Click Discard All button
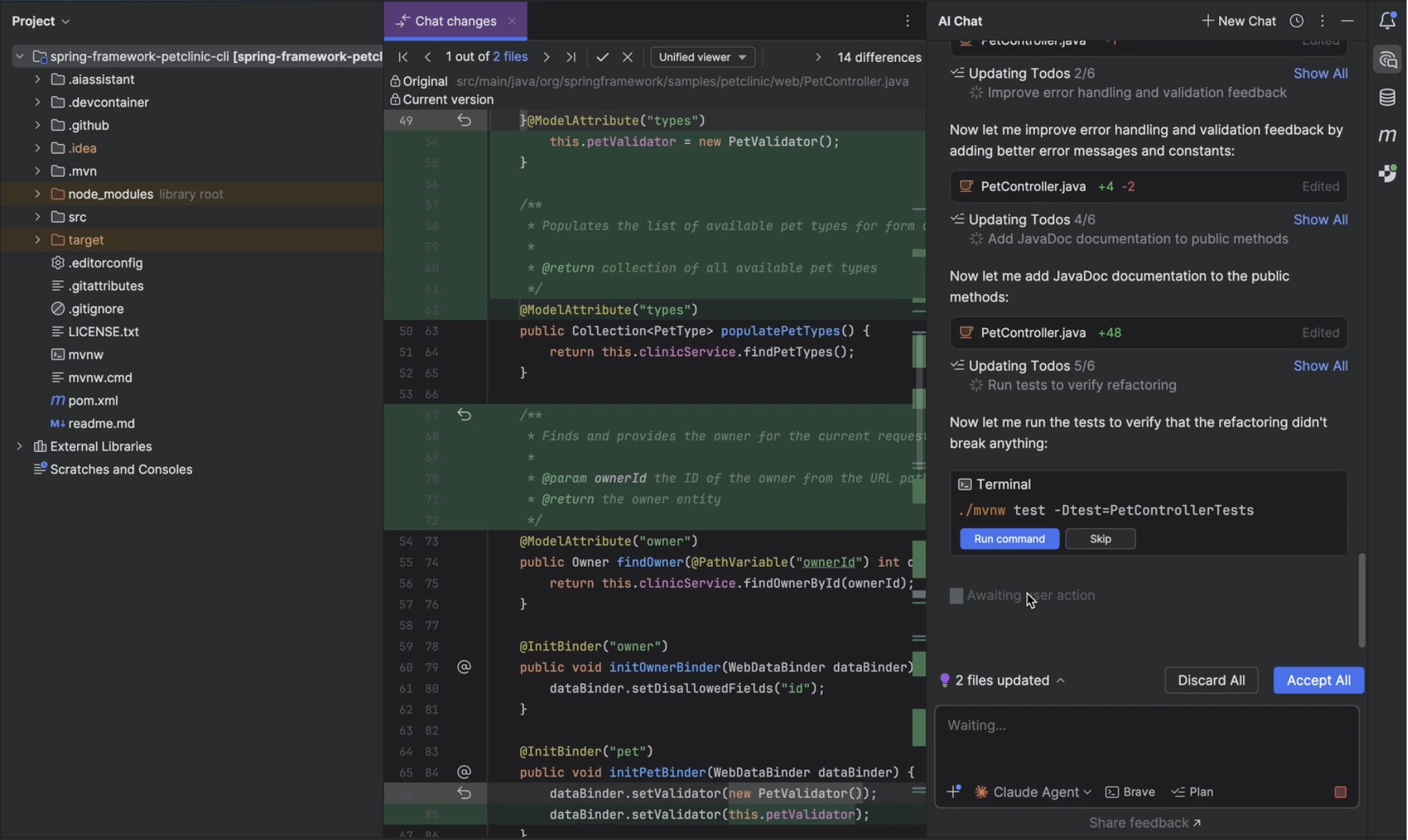This screenshot has width=1408, height=840. tap(1211, 680)
